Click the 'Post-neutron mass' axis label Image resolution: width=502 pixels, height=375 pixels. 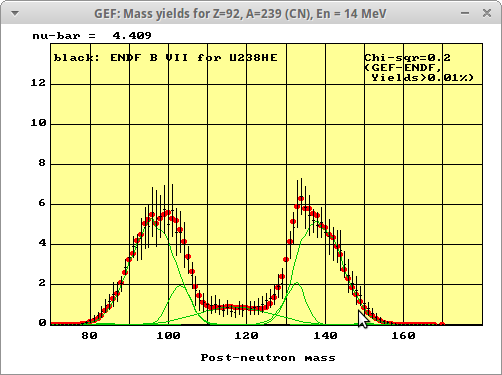[268, 358]
